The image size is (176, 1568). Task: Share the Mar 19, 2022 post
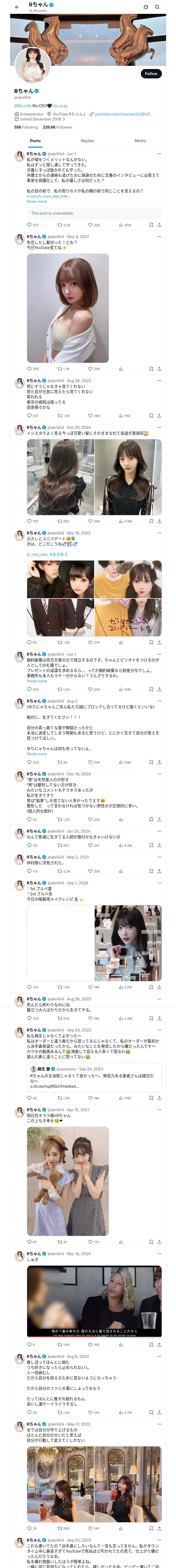pos(159,642)
